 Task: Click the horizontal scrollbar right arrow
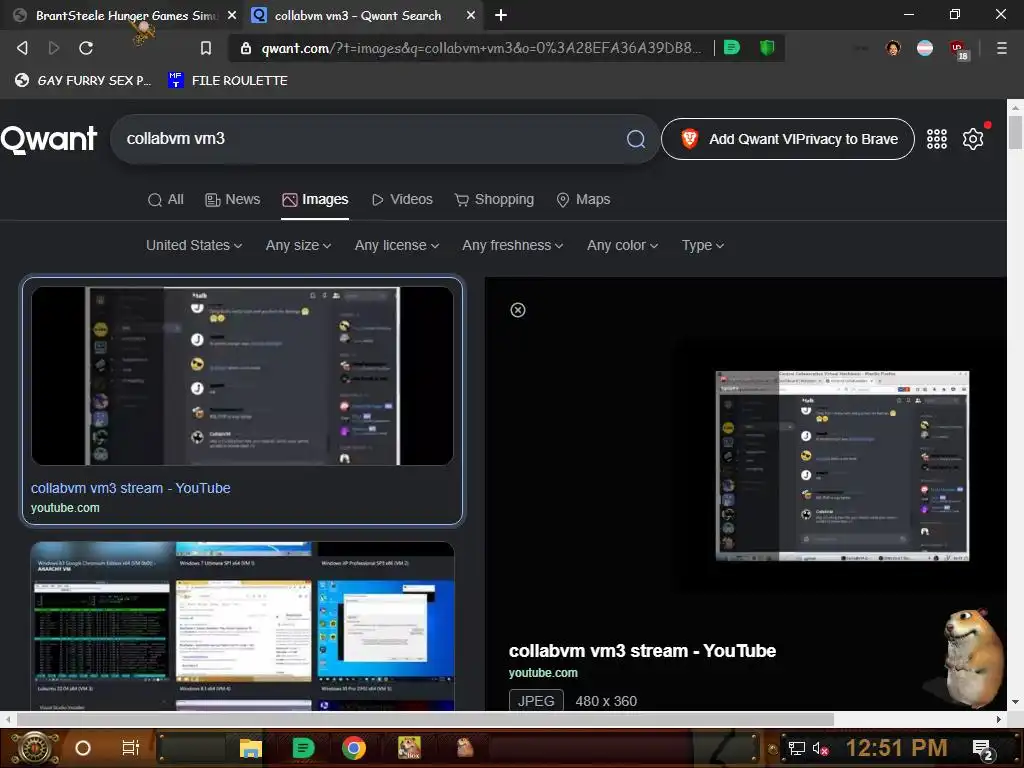coord(999,719)
